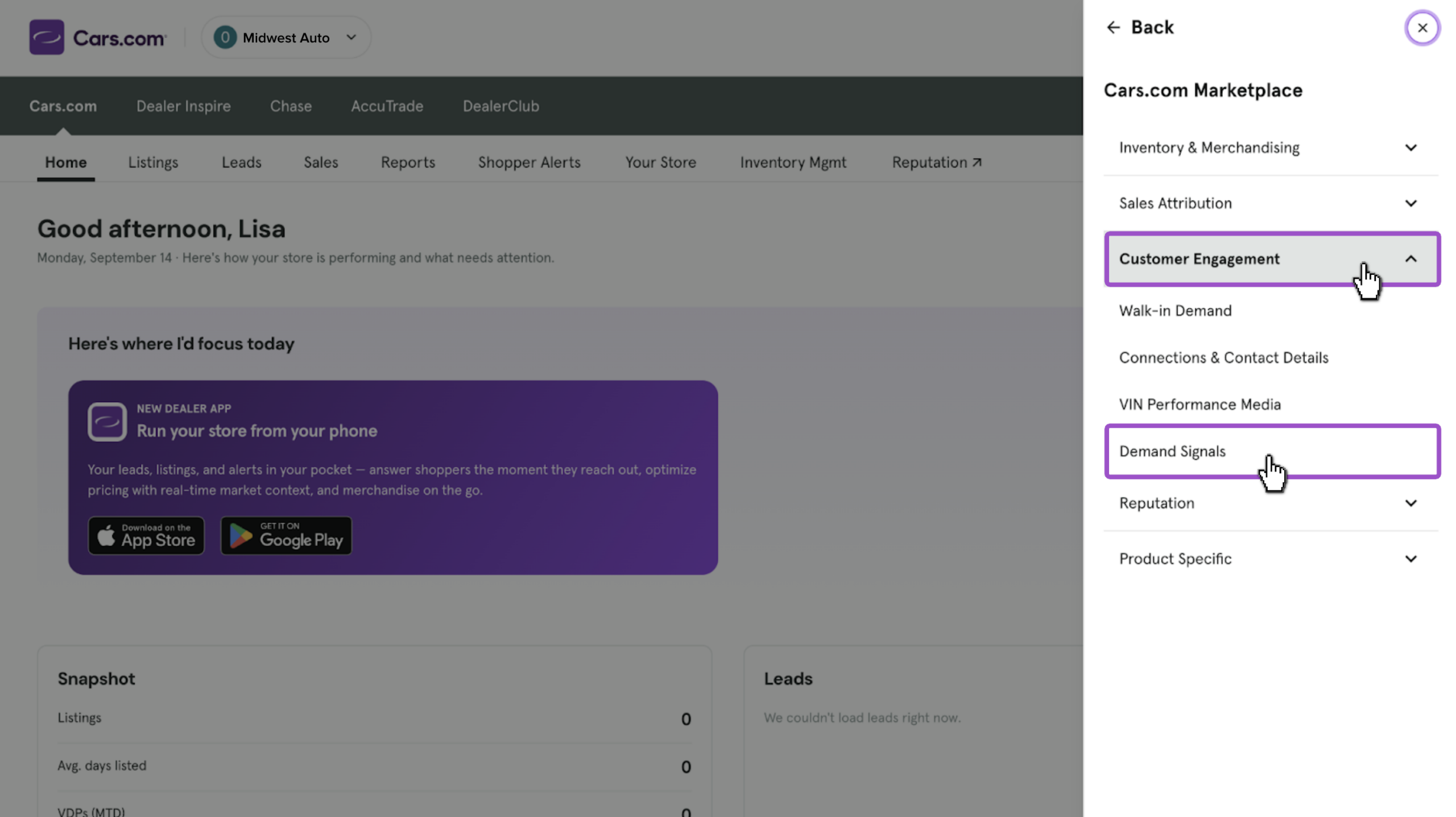Click the Cars.com Marketplace heading
The width and height of the screenshot is (1456, 817).
(x=1203, y=90)
